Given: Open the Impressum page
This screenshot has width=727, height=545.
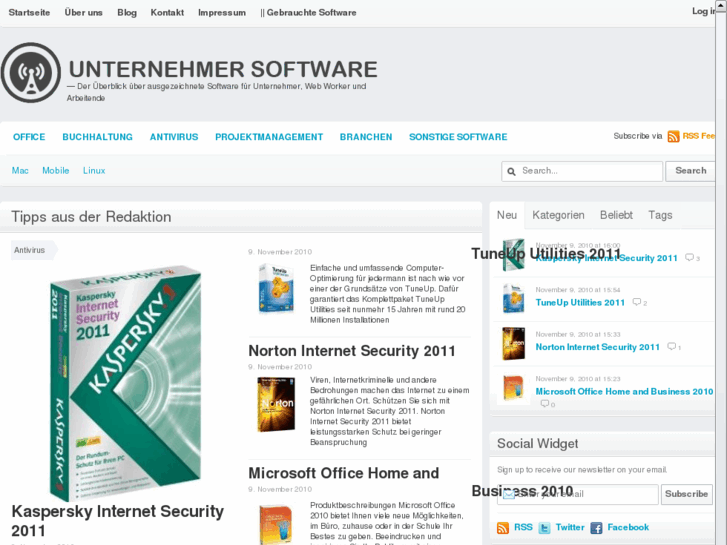Looking at the screenshot, I should coord(222,13).
